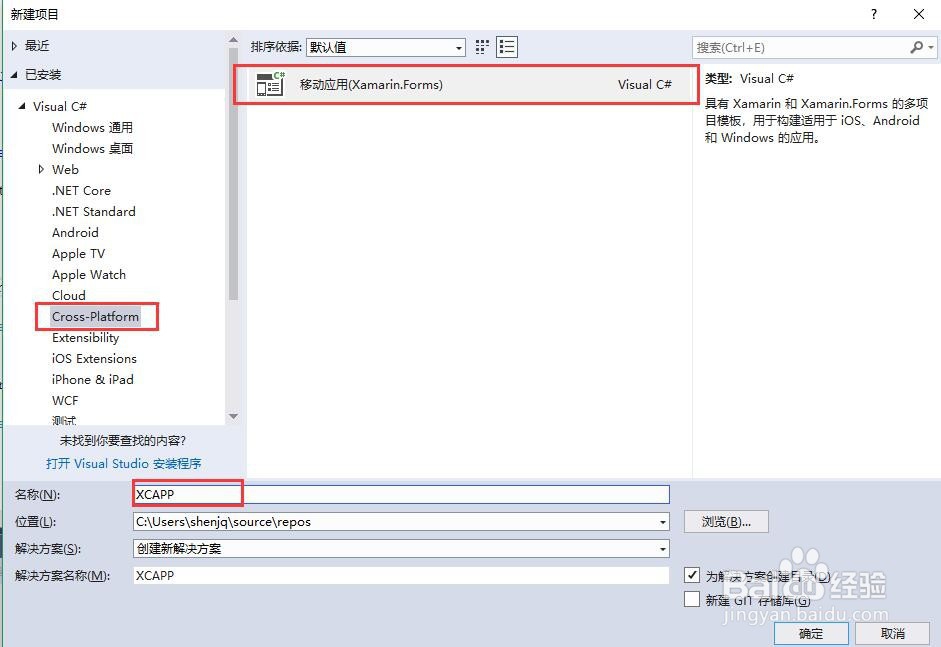Open the sort by dropdown
The height and width of the screenshot is (647, 941).
[386, 47]
